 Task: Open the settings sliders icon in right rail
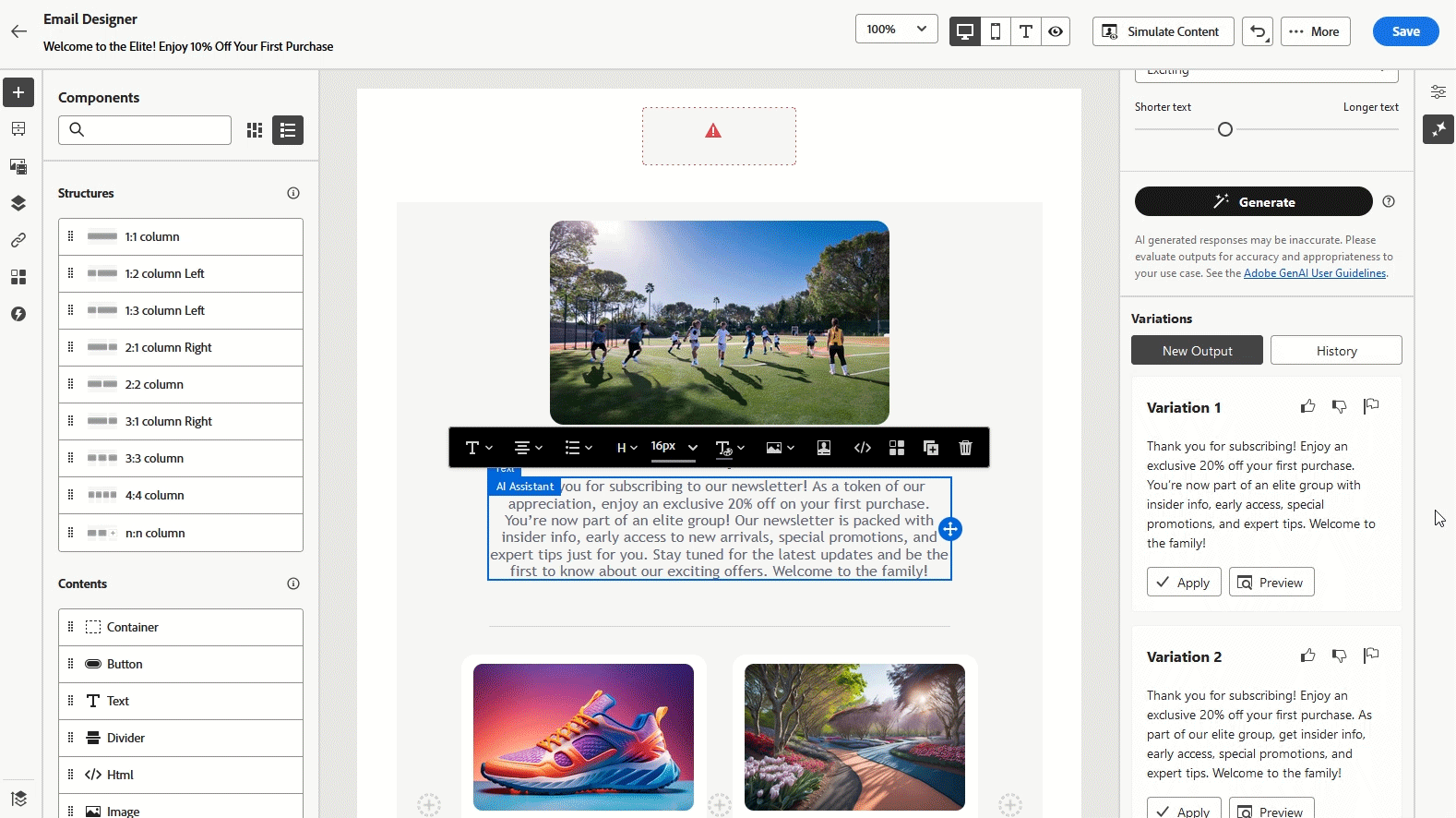pyautogui.click(x=1438, y=91)
